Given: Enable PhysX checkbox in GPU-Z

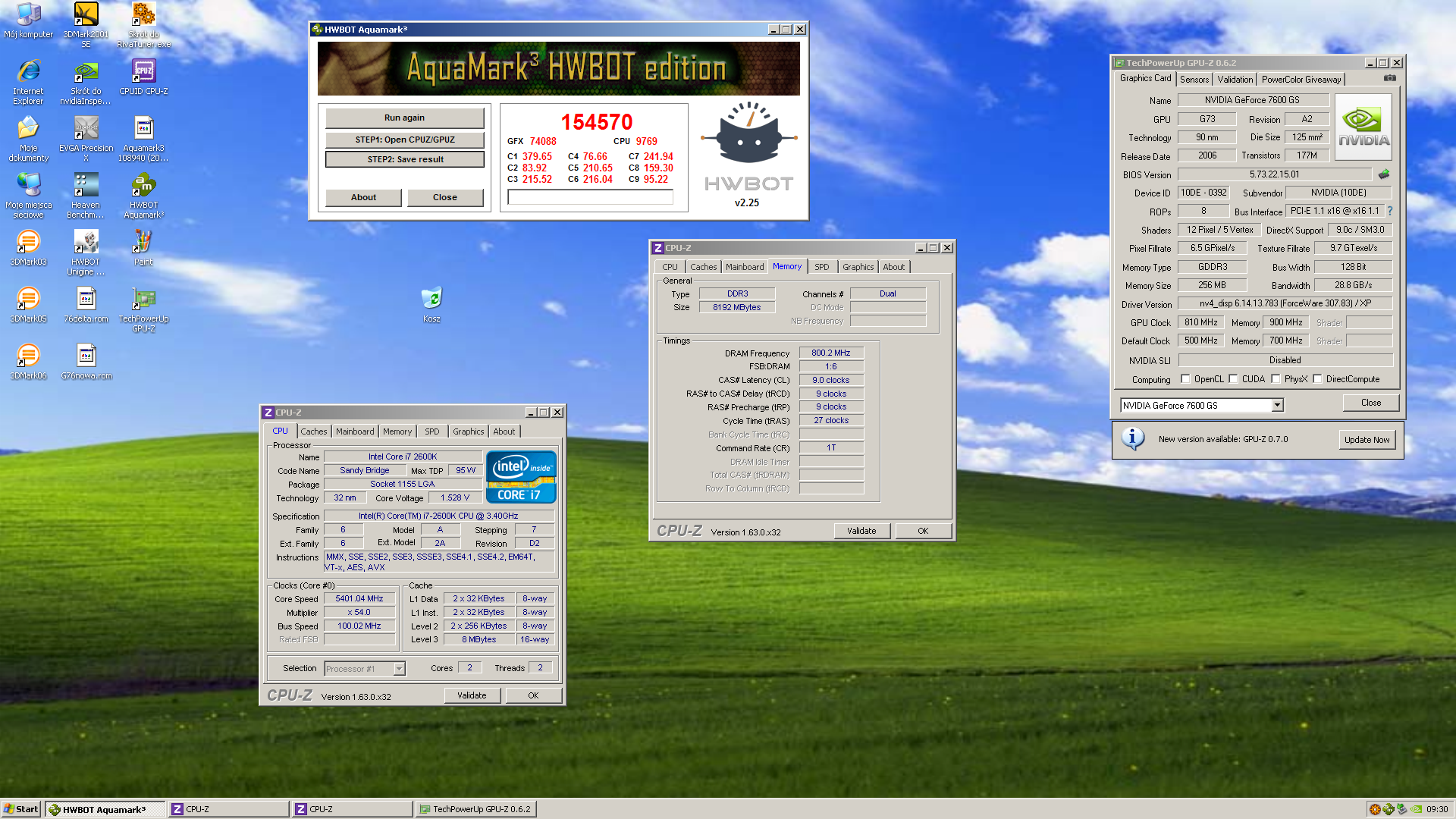Looking at the screenshot, I should [1276, 379].
